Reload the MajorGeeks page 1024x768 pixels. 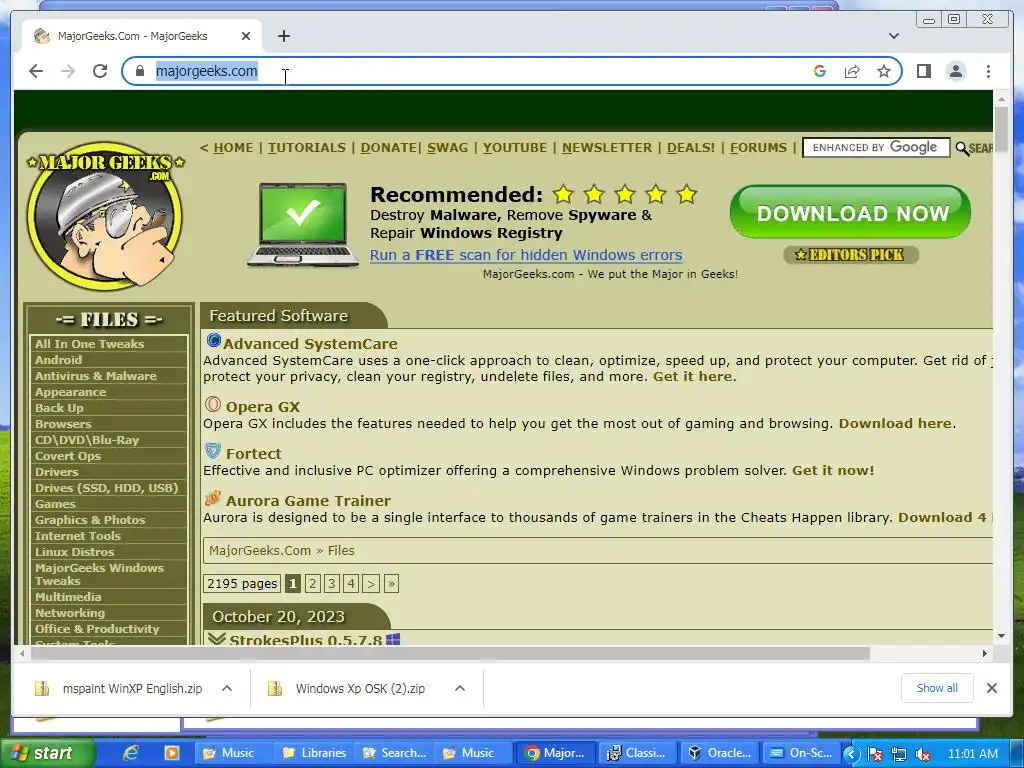tap(100, 71)
